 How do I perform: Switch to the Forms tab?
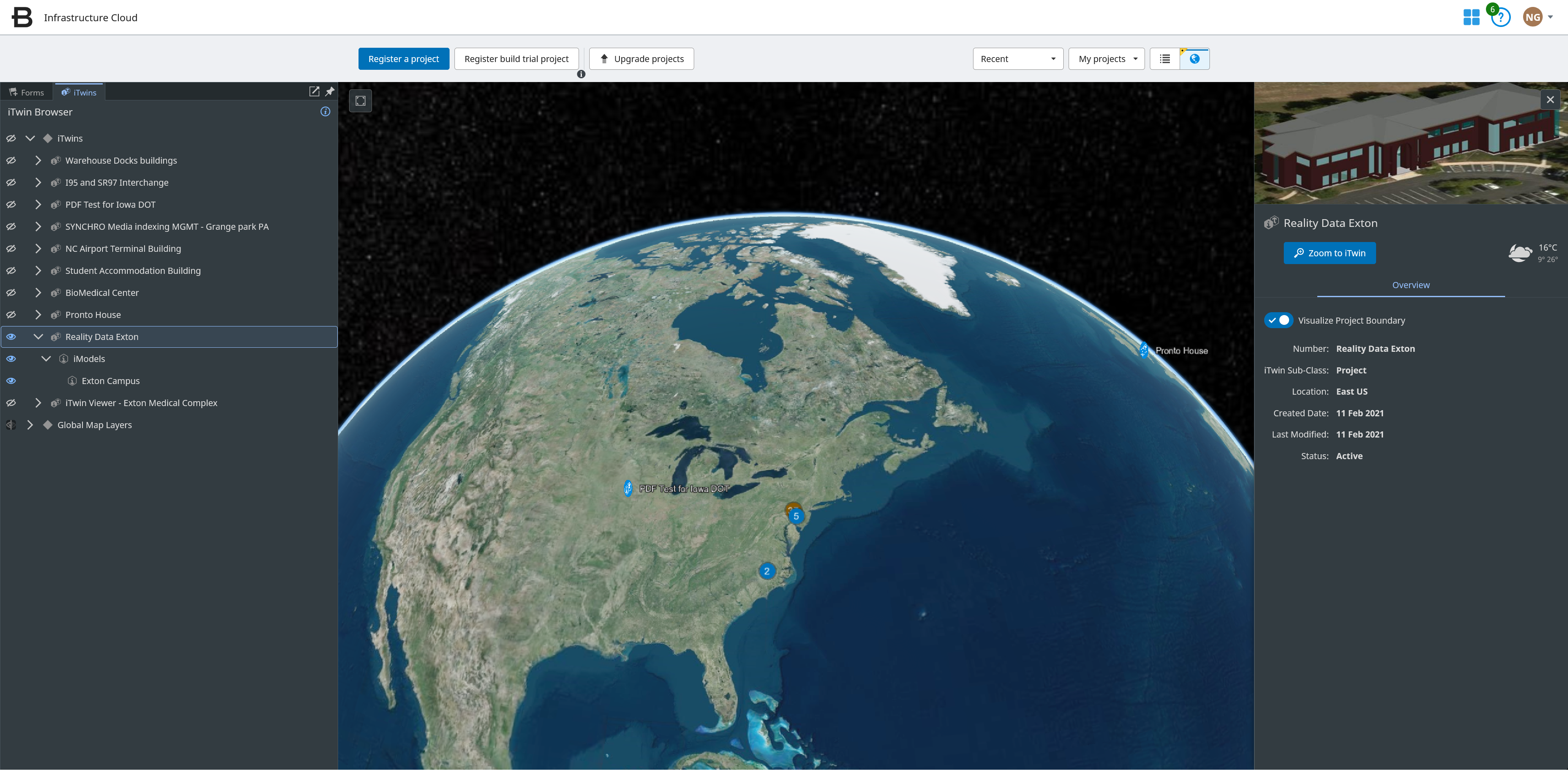point(27,93)
